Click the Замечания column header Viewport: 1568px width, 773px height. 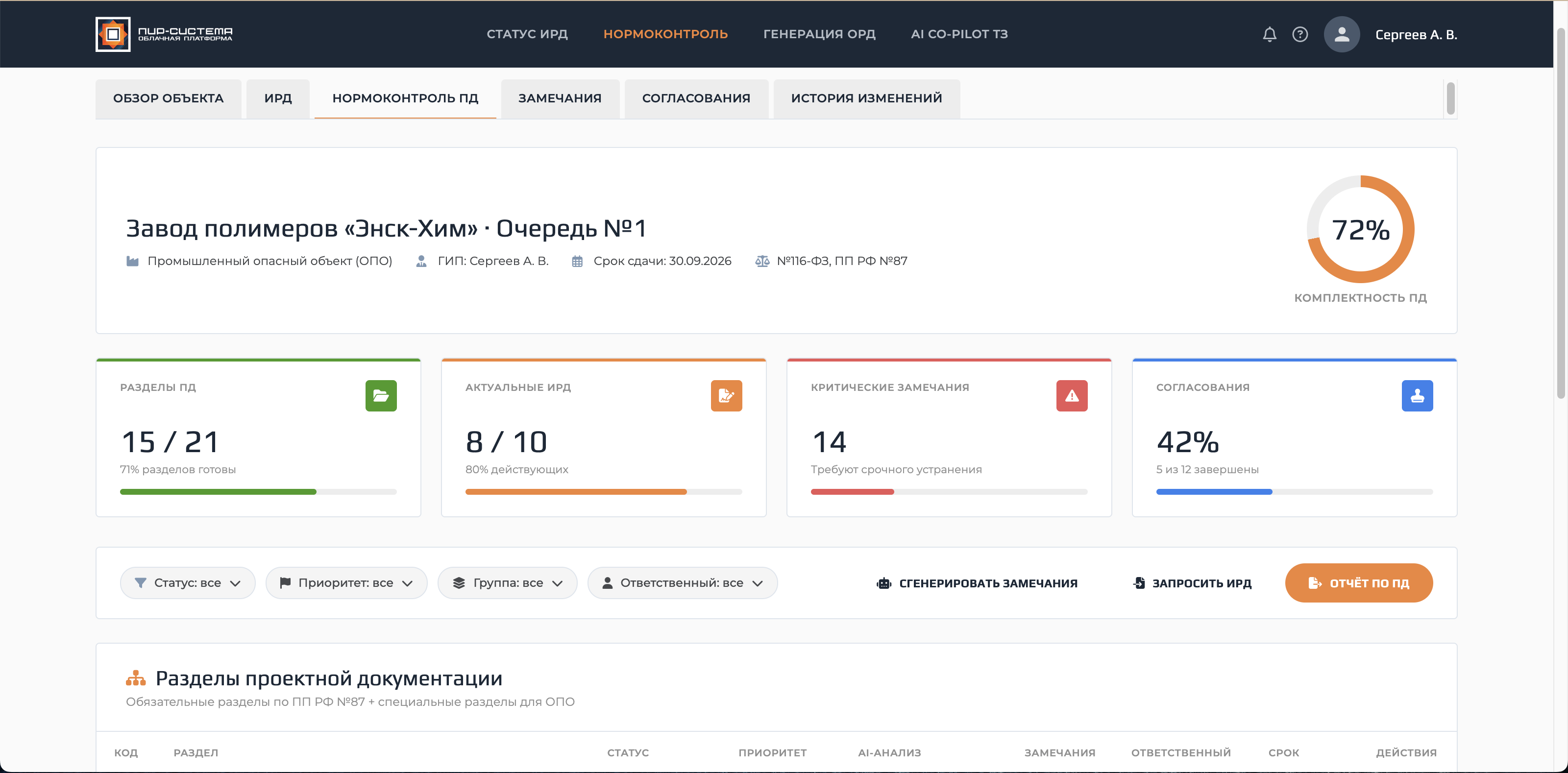click(1060, 753)
